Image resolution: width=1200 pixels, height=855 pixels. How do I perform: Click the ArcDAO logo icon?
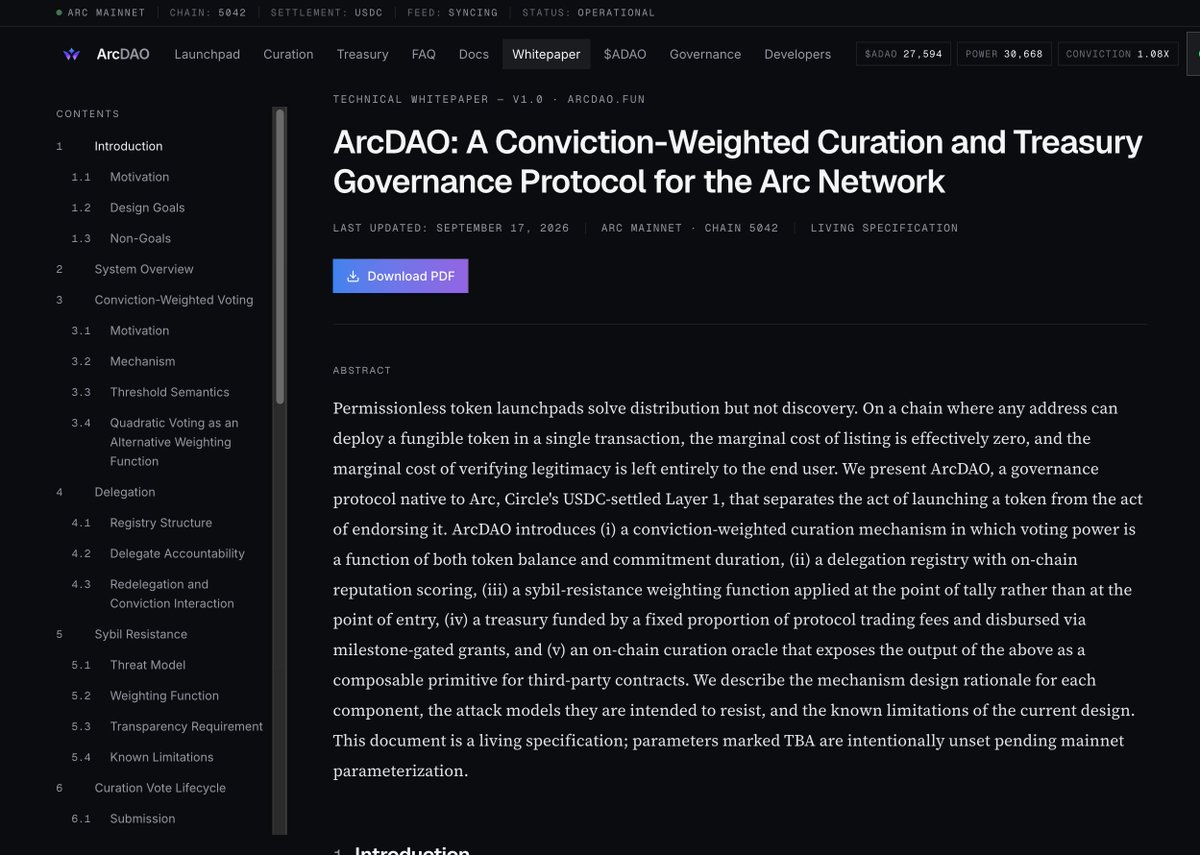point(71,54)
